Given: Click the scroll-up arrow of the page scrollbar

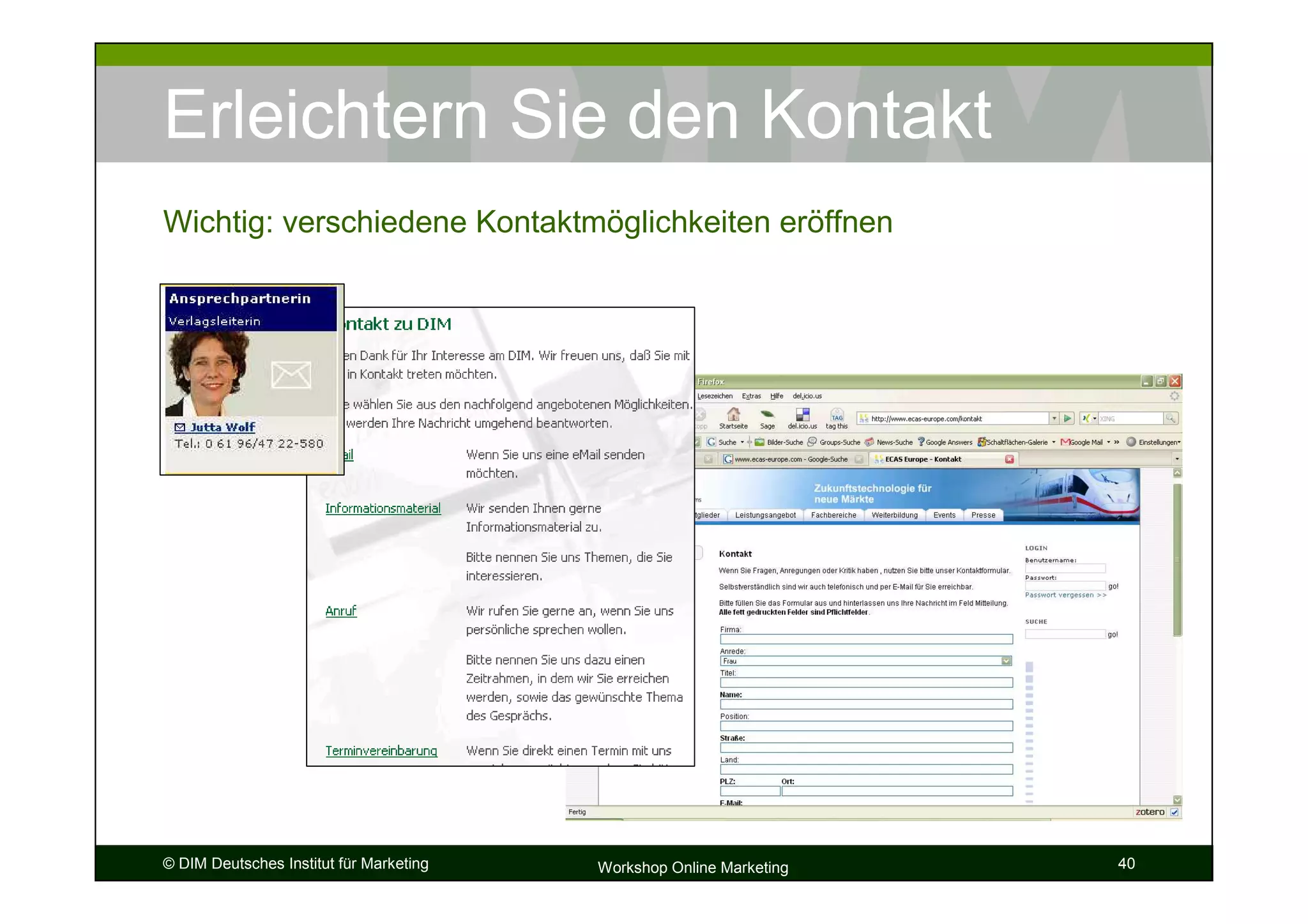Looking at the screenshot, I should click(x=1177, y=473).
